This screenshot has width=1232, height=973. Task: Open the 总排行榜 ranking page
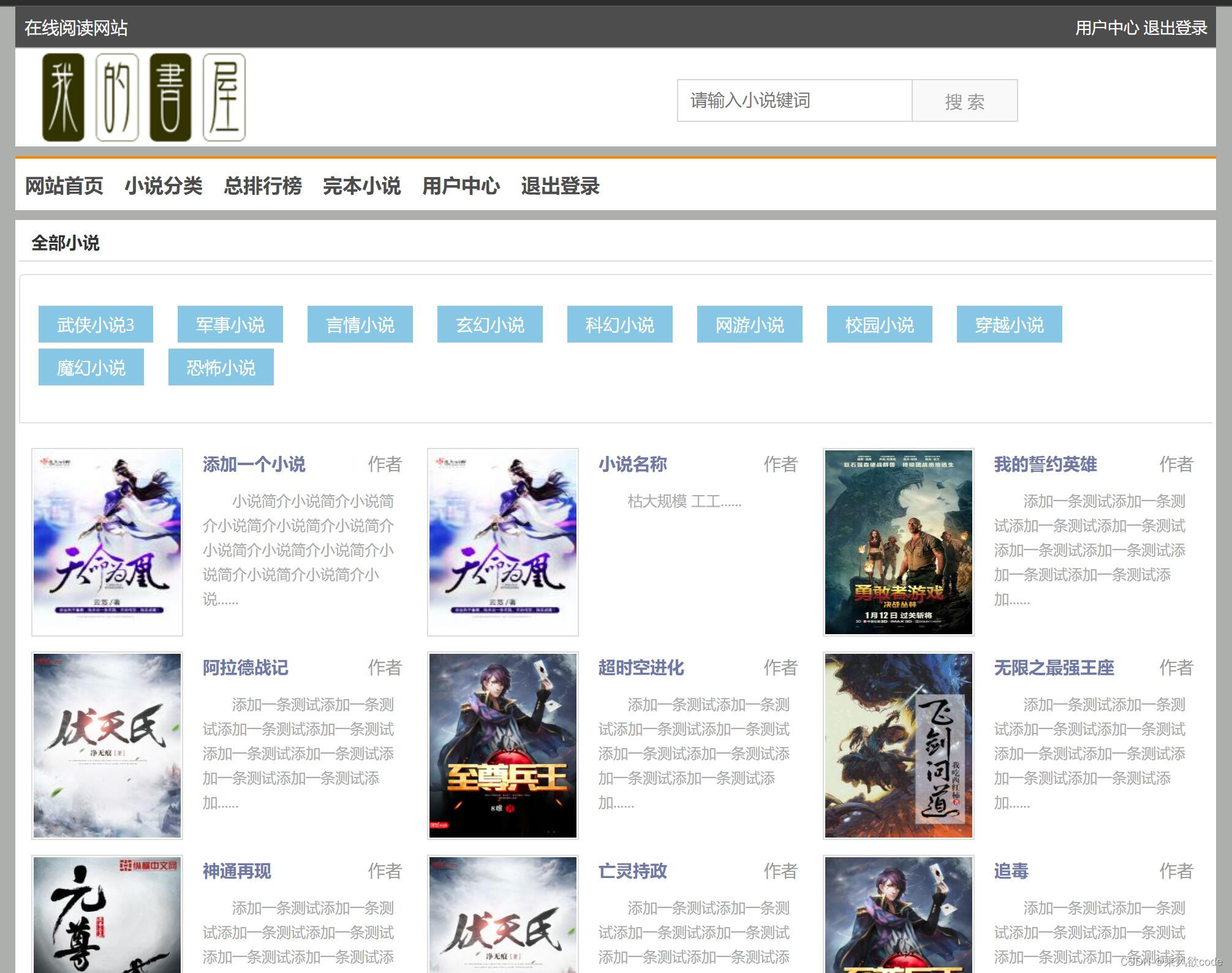[262, 186]
